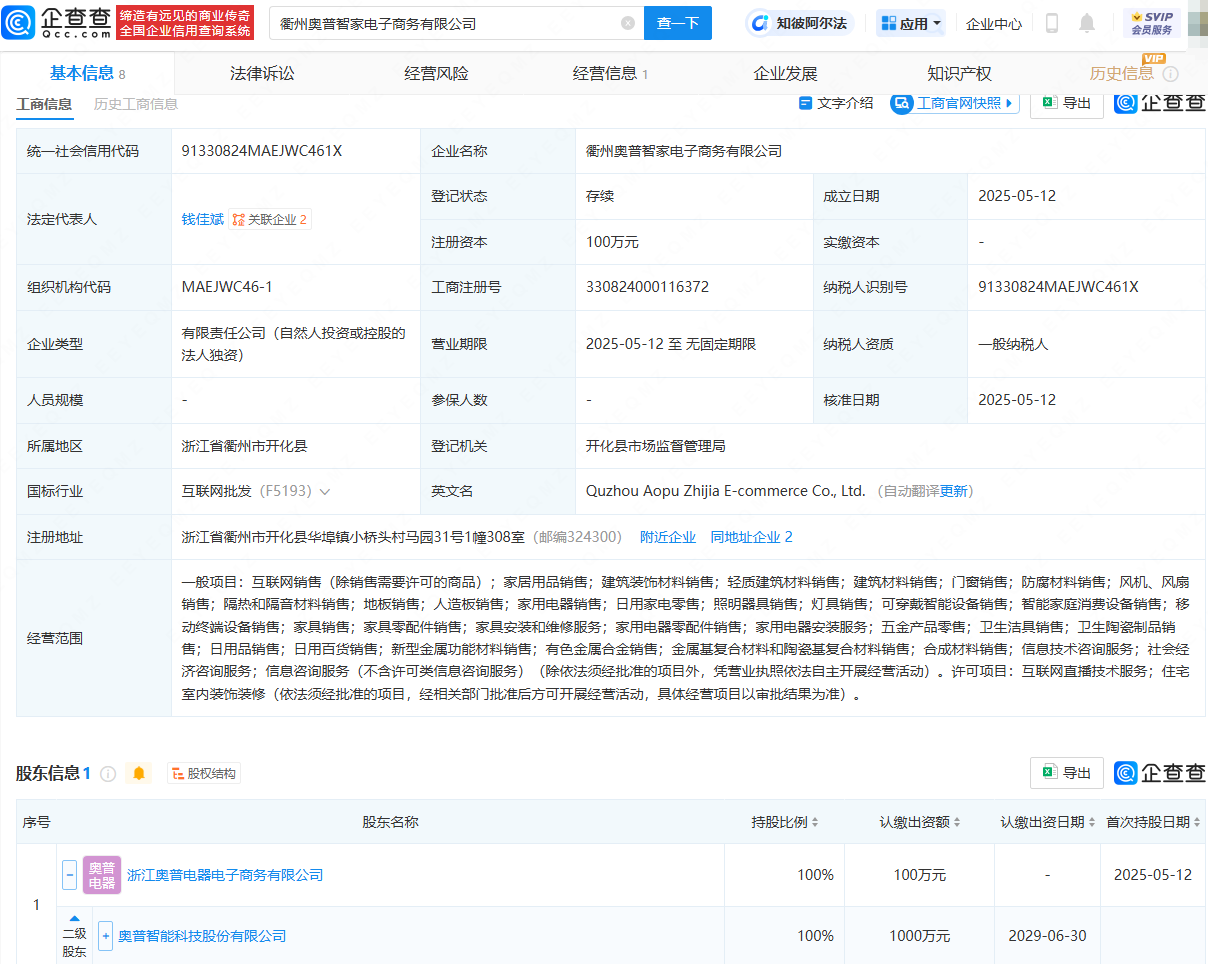This screenshot has width=1208, height=964.
Task: Open the mobile app phone icon
Action: pyautogui.click(x=1052, y=23)
